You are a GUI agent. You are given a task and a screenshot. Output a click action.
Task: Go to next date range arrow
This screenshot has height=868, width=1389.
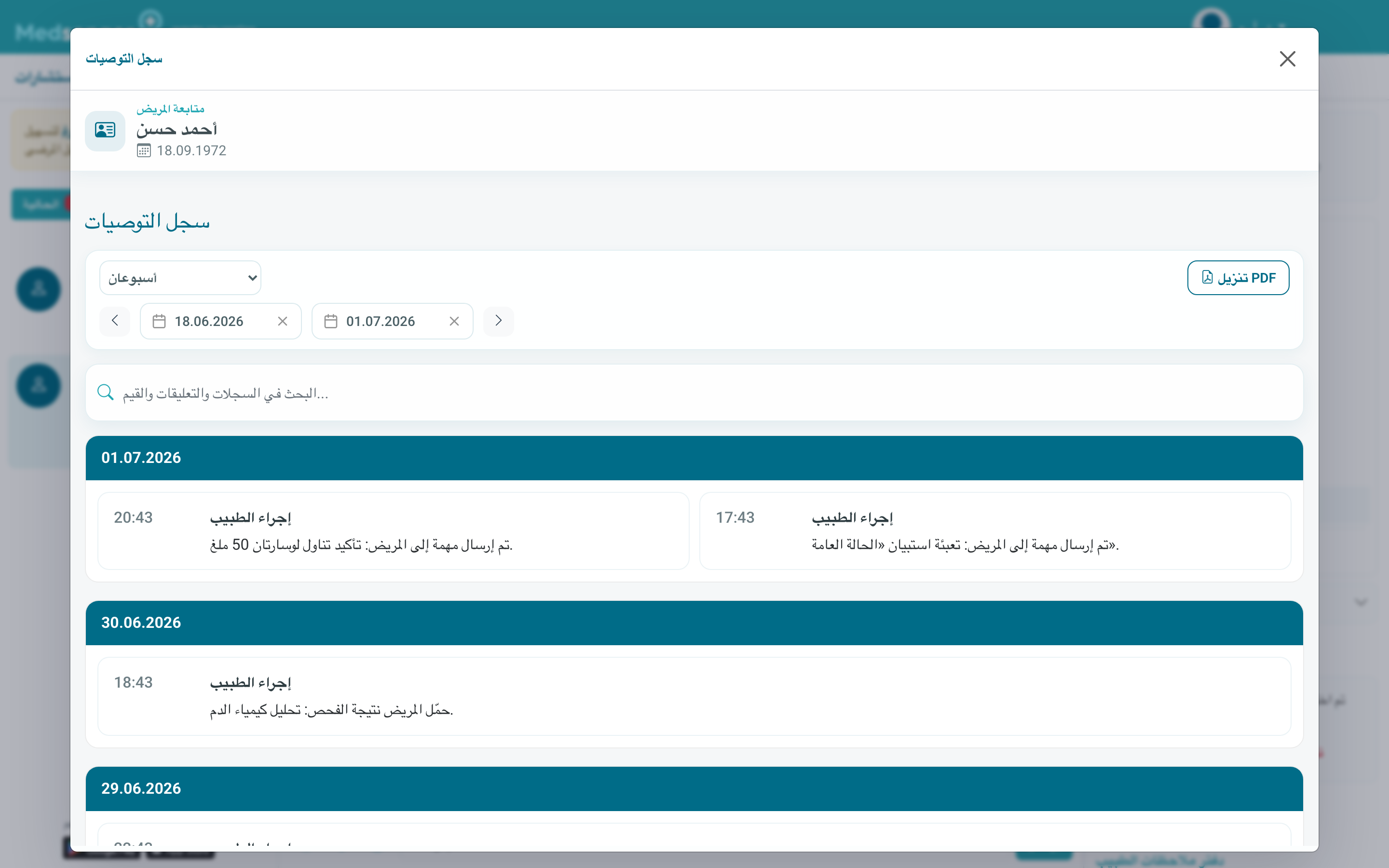click(x=498, y=321)
